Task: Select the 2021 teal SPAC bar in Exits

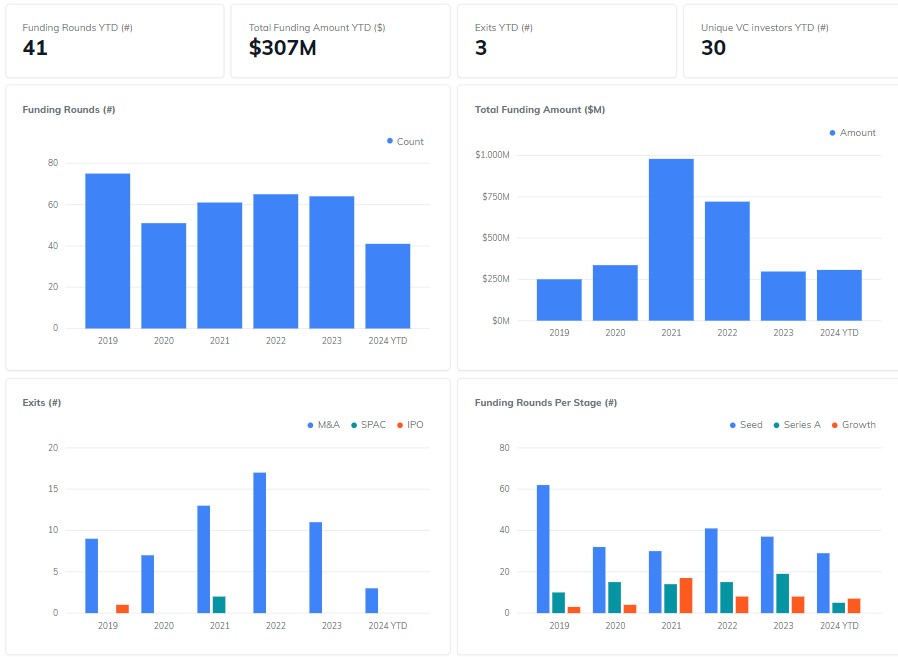Action: coord(219,605)
